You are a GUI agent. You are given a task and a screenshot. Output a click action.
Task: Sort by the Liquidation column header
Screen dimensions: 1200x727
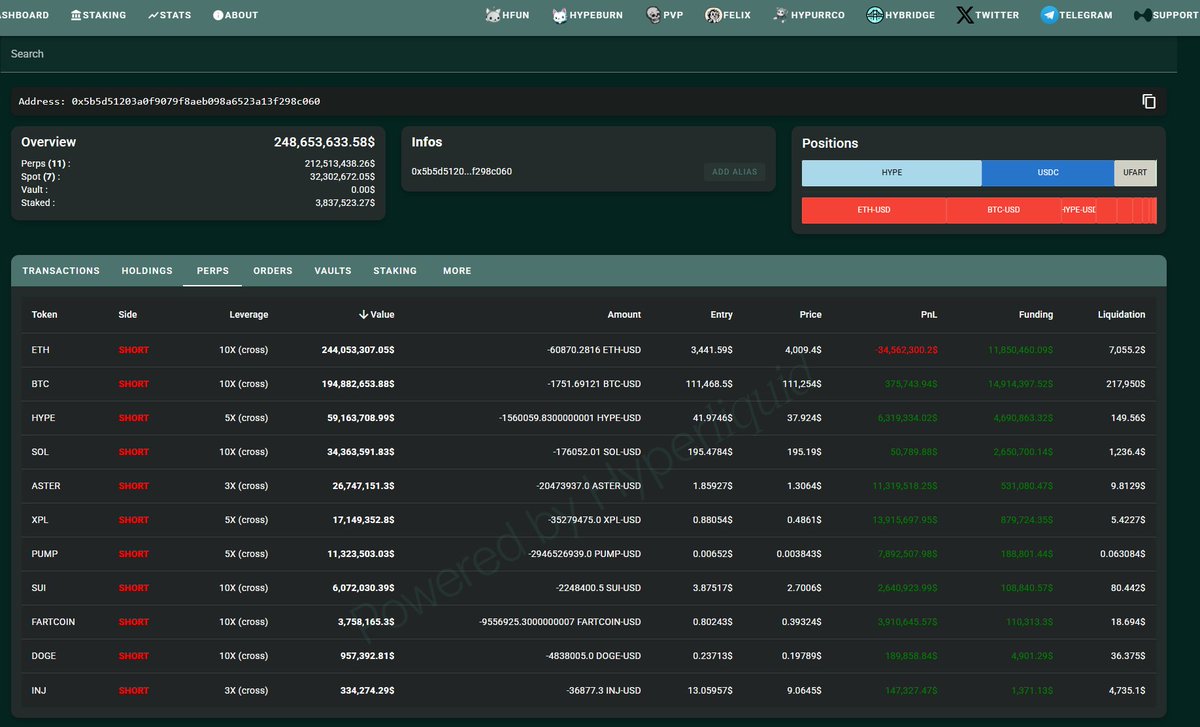point(1121,314)
